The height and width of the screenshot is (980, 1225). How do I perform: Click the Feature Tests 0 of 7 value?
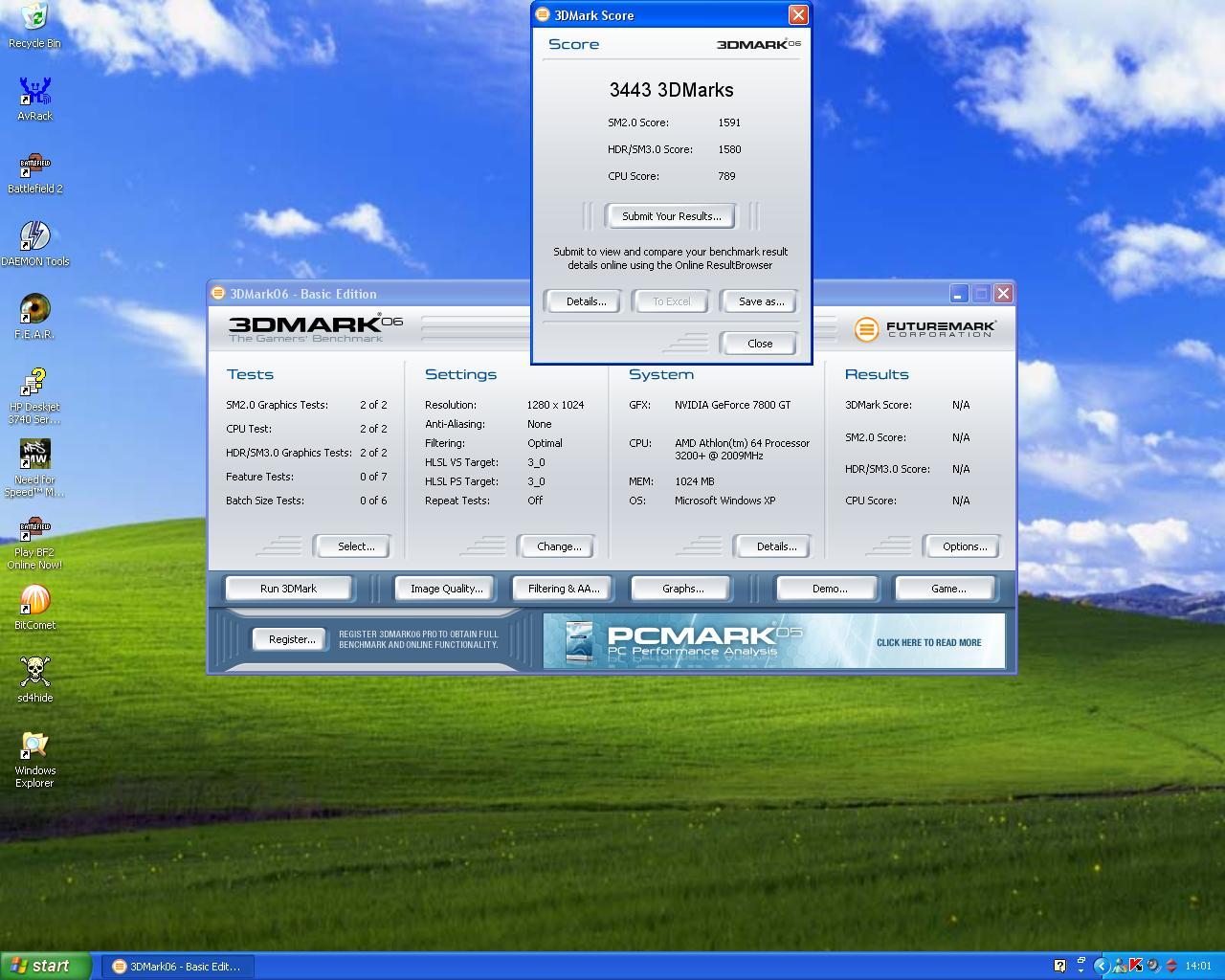[373, 477]
